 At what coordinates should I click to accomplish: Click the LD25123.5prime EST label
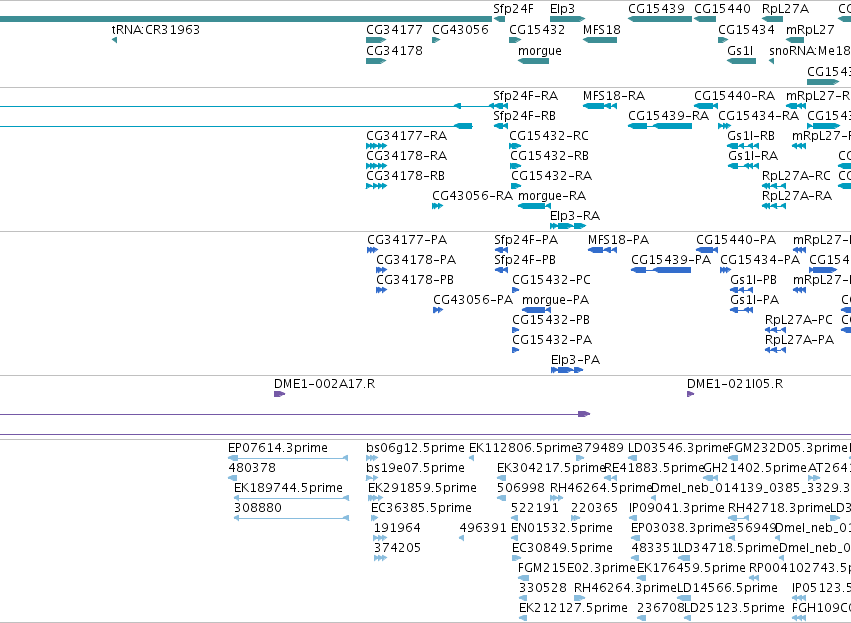pyautogui.click(x=734, y=608)
